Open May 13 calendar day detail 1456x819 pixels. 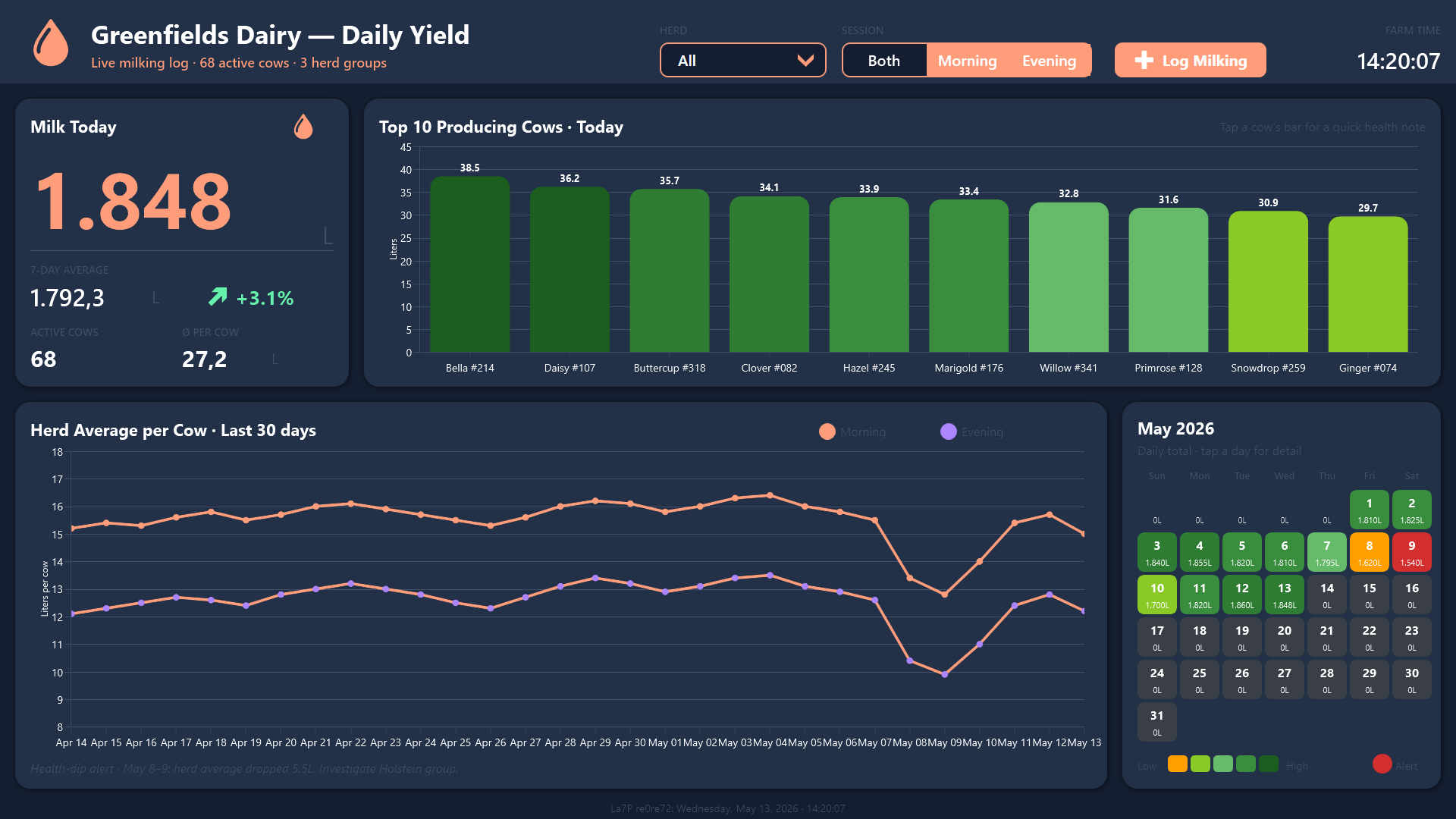coord(1285,595)
